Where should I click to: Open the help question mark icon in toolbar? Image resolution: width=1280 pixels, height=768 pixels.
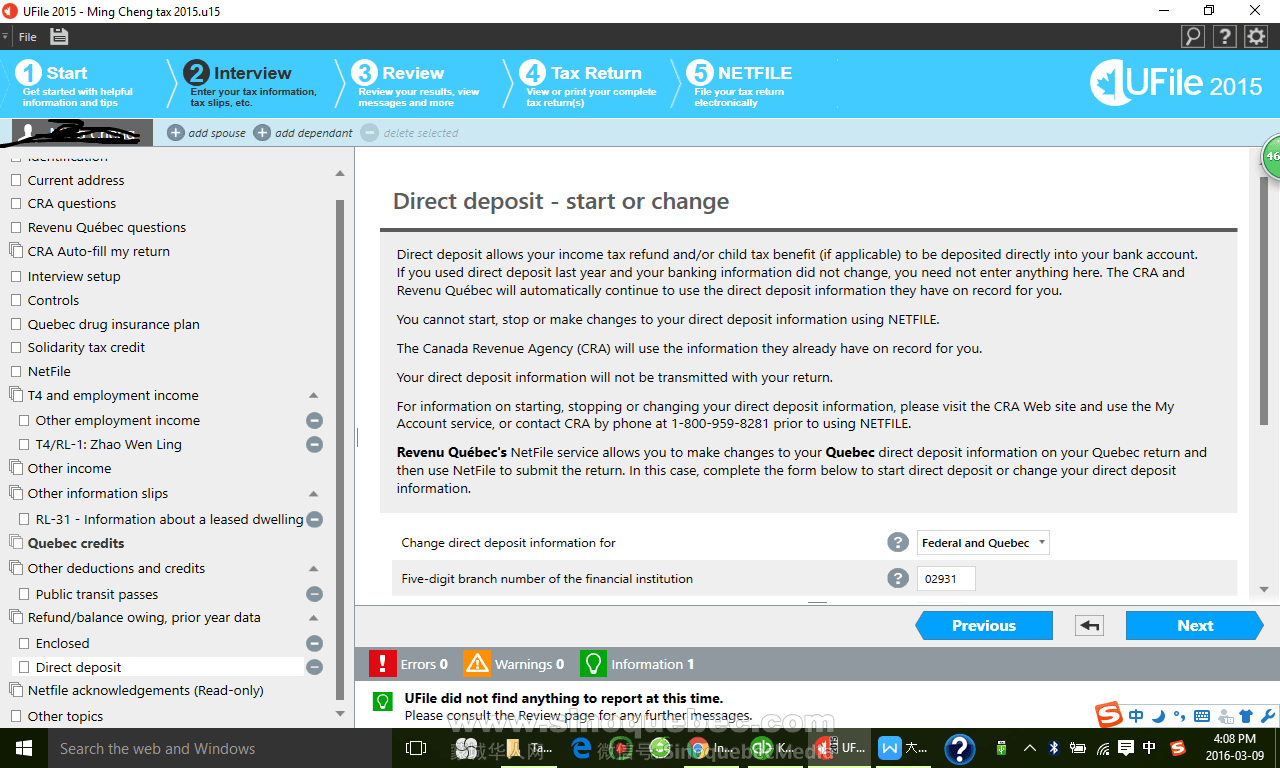click(x=1225, y=37)
